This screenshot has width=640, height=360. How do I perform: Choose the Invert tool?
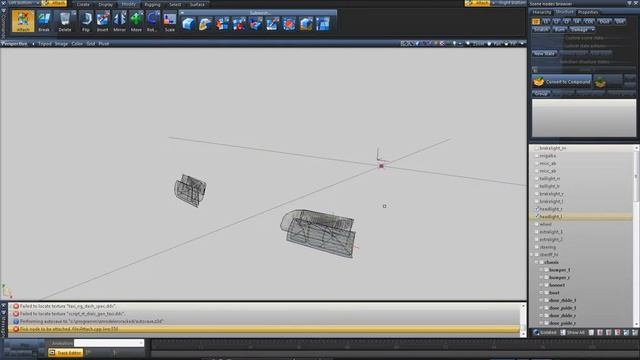pyautogui.click(x=102, y=21)
